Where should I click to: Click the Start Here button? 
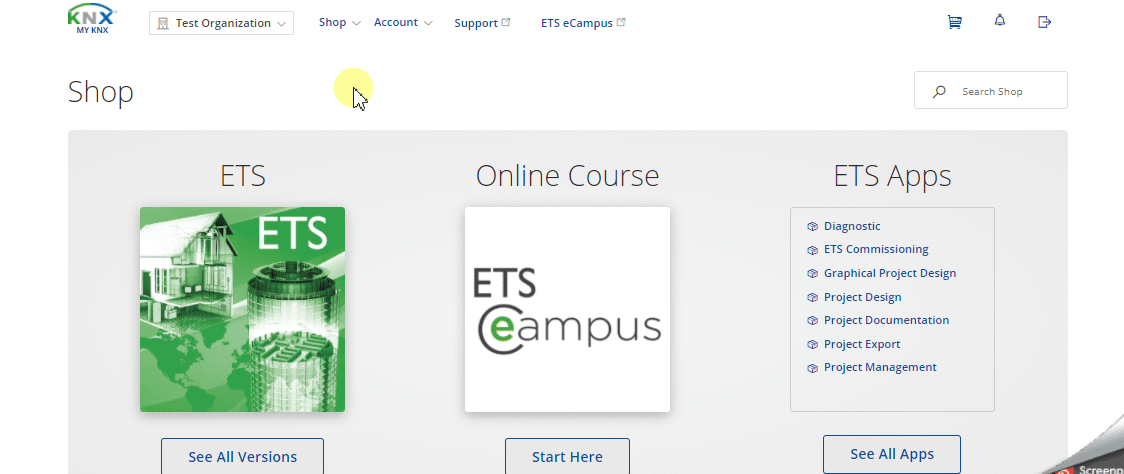coord(567,456)
